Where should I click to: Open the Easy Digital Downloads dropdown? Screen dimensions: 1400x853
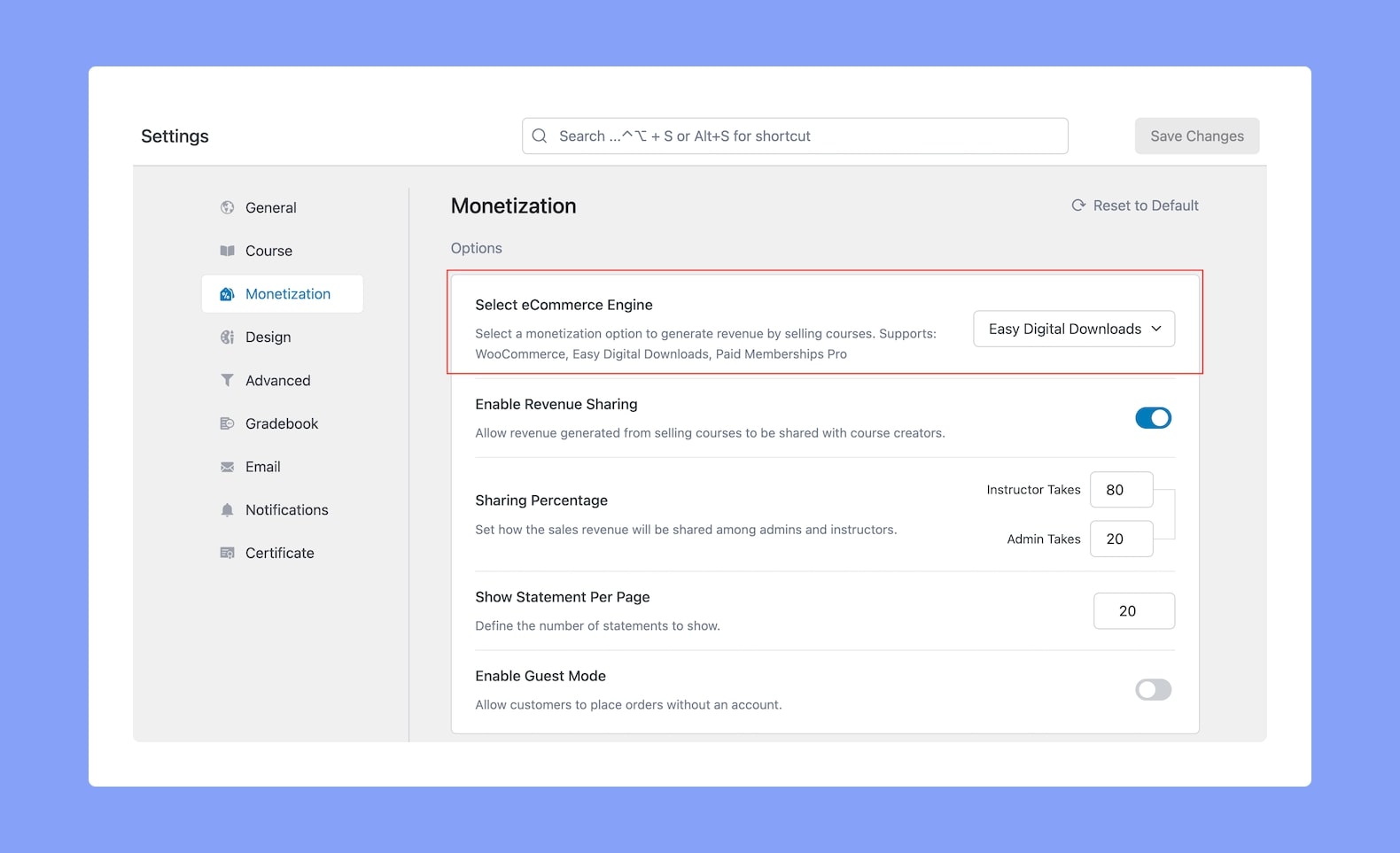pyautogui.click(x=1074, y=329)
